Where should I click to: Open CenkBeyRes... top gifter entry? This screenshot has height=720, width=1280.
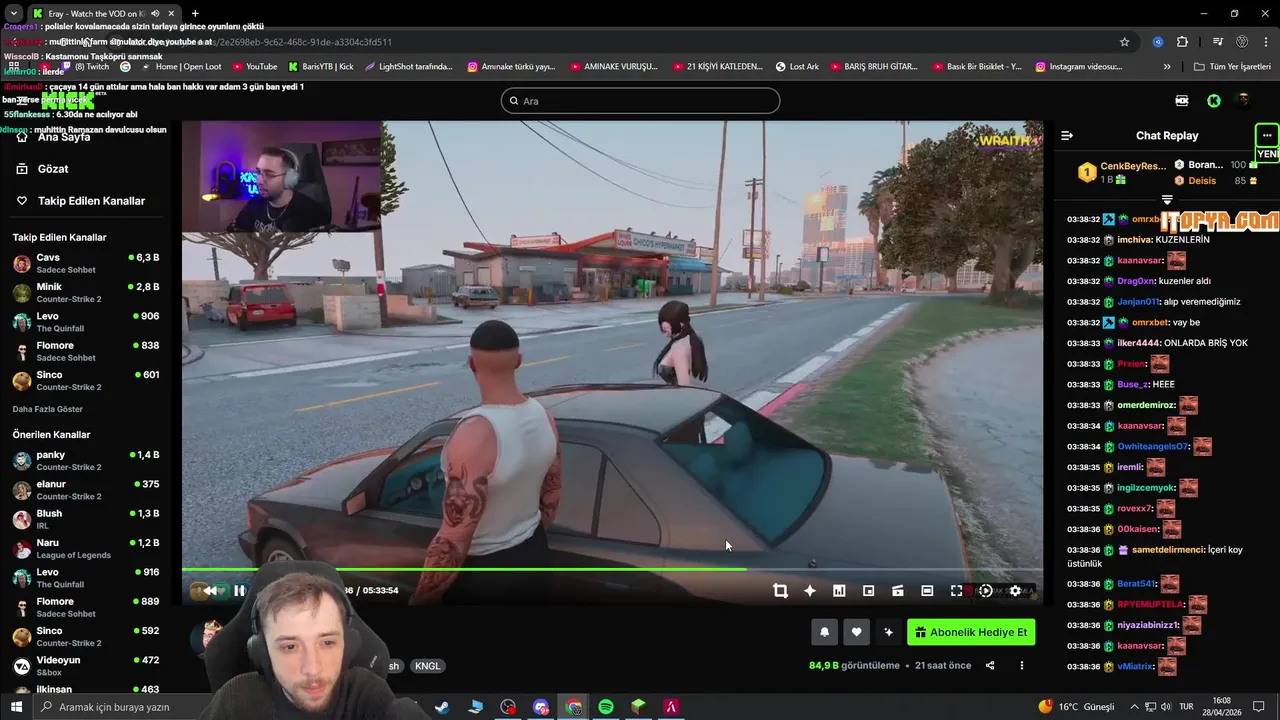pyautogui.click(x=1121, y=172)
